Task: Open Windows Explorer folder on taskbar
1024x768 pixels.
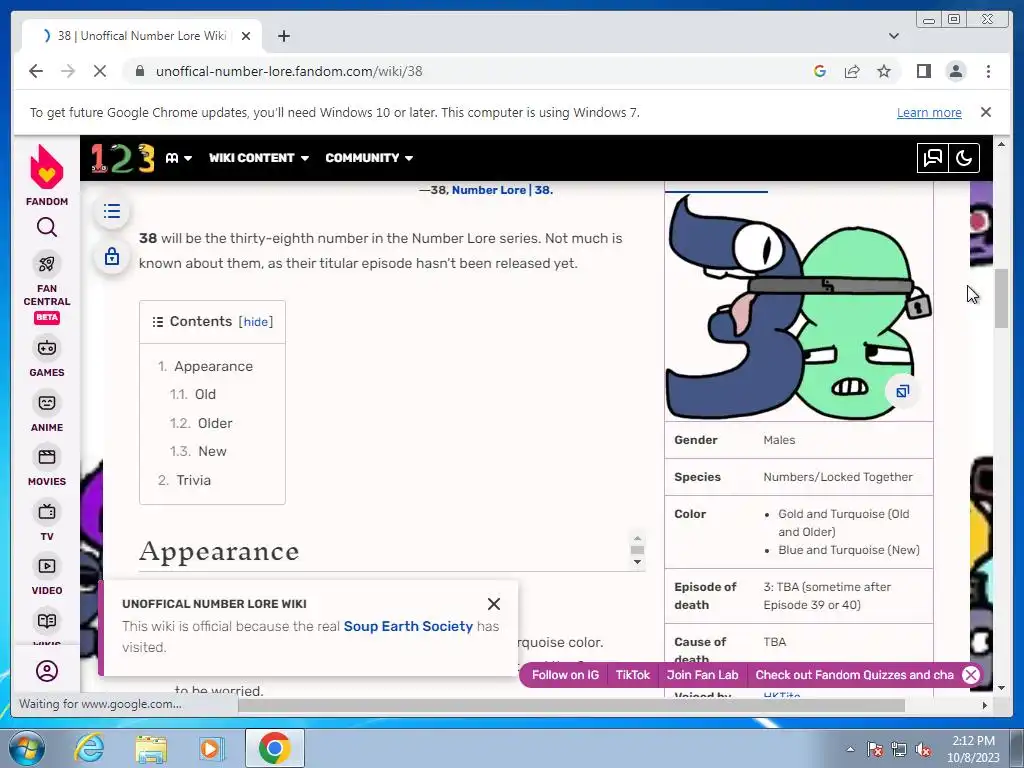Action: (151, 748)
